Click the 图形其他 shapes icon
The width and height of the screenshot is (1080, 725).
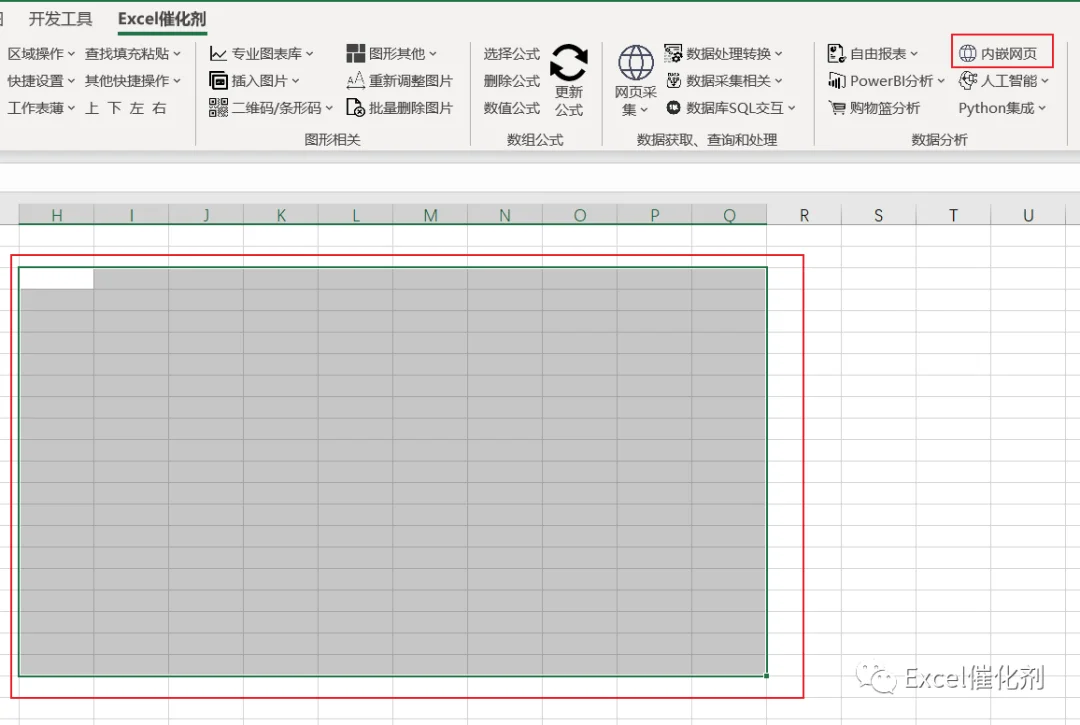[x=355, y=54]
